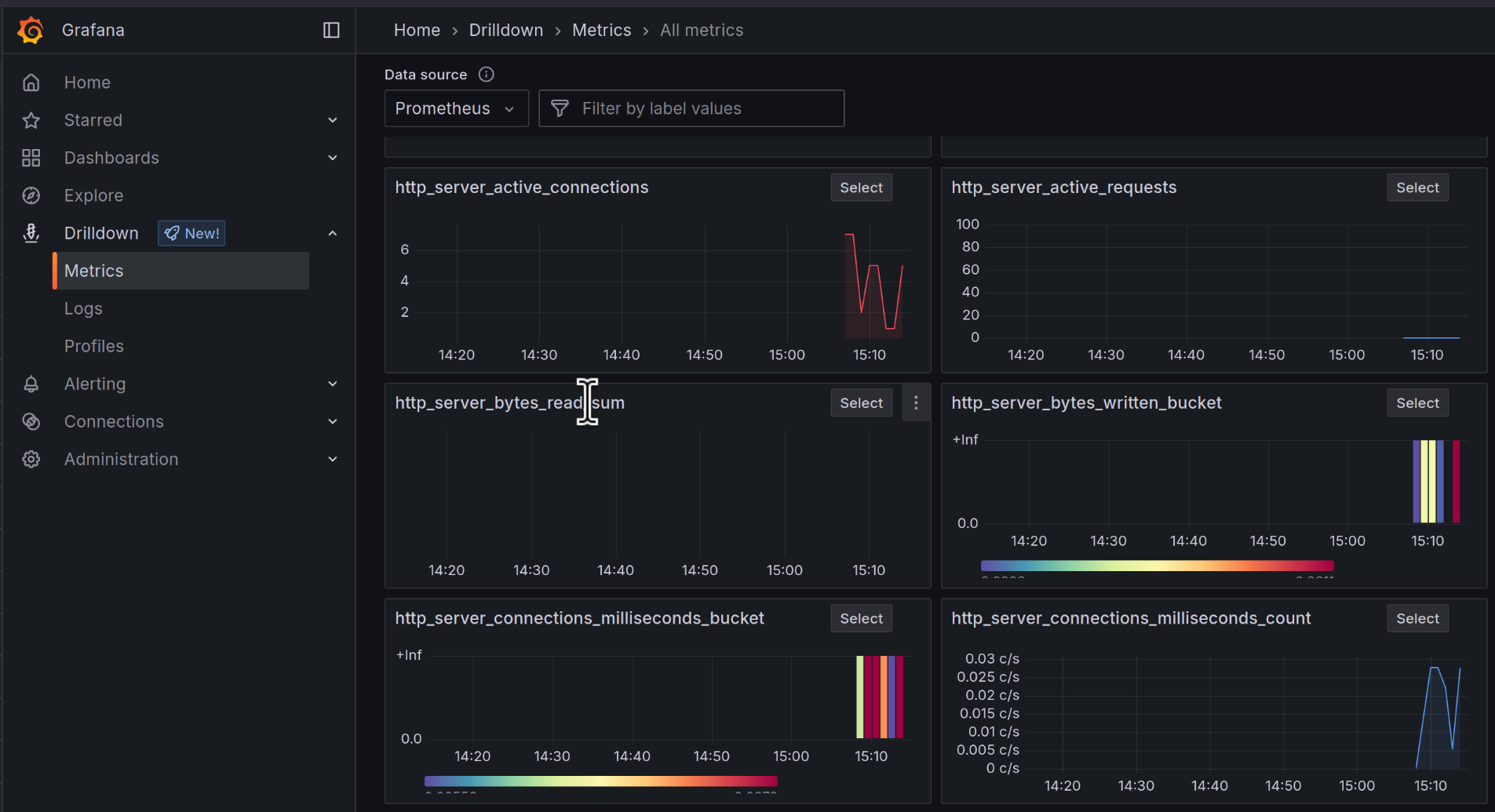
Task: Click the Grafana logo
Action: 31,30
